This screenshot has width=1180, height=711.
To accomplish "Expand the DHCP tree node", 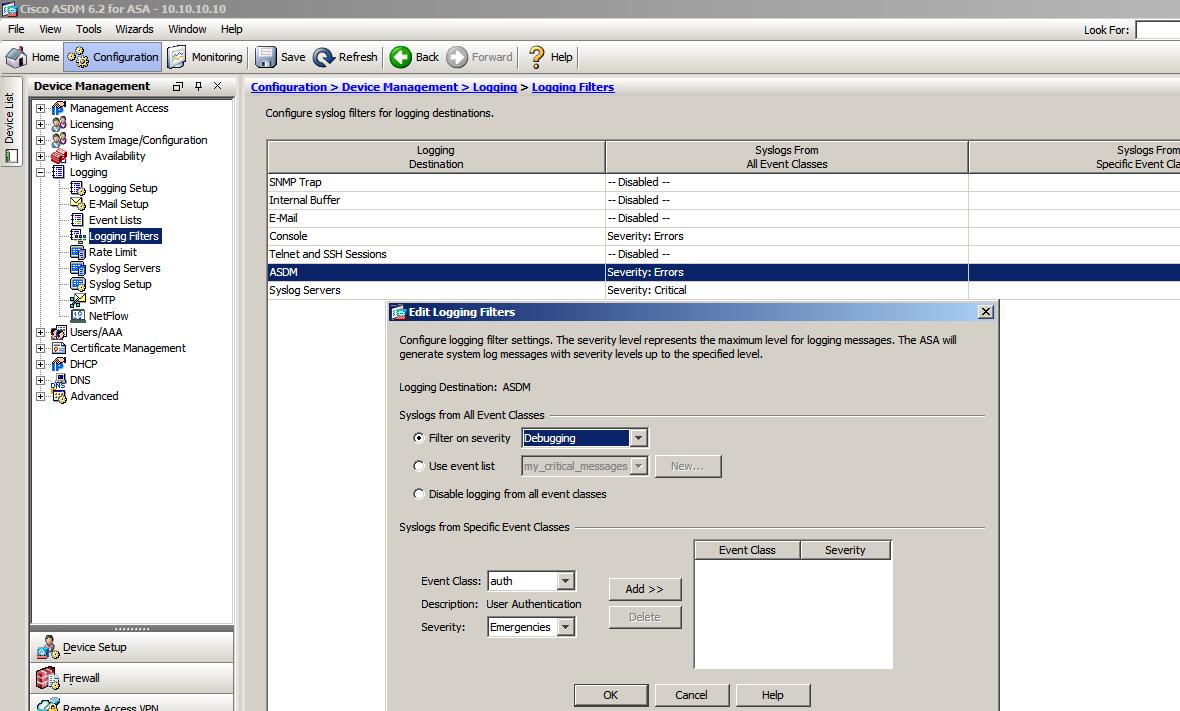I will [41, 363].
